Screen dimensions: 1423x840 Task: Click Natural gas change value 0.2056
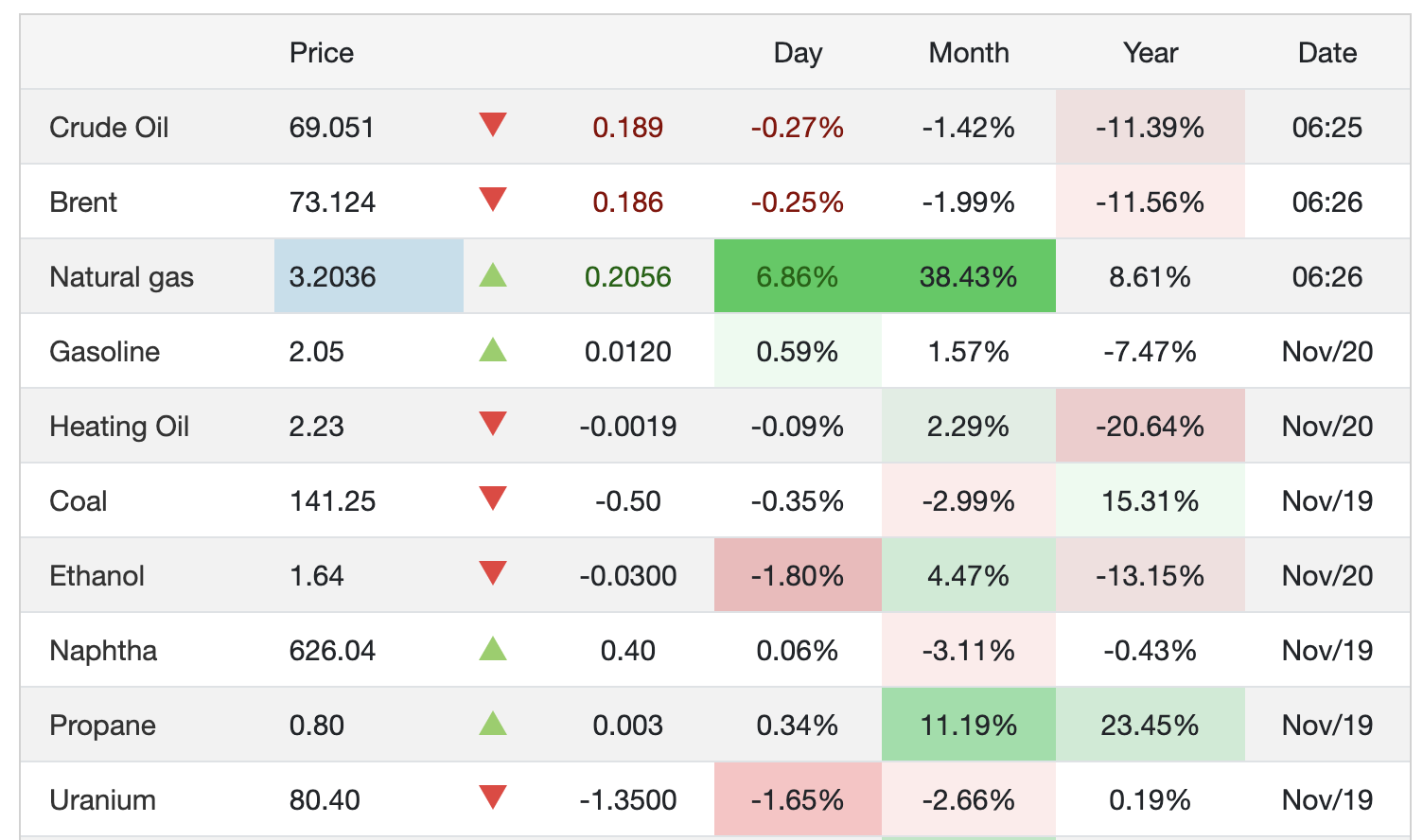(x=628, y=277)
